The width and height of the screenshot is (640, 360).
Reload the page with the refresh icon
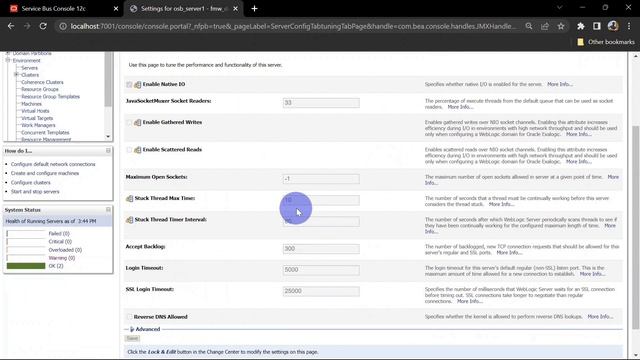click(43, 26)
